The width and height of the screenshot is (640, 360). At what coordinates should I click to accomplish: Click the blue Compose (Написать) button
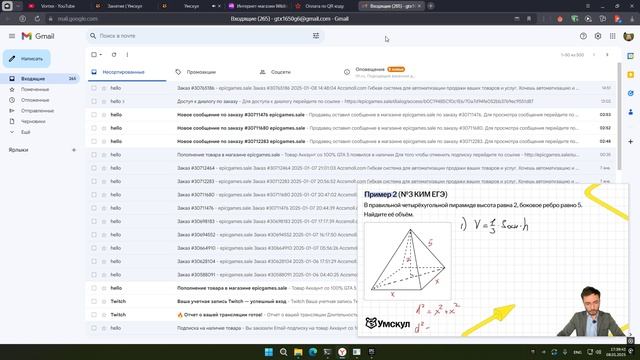tap(27, 59)
